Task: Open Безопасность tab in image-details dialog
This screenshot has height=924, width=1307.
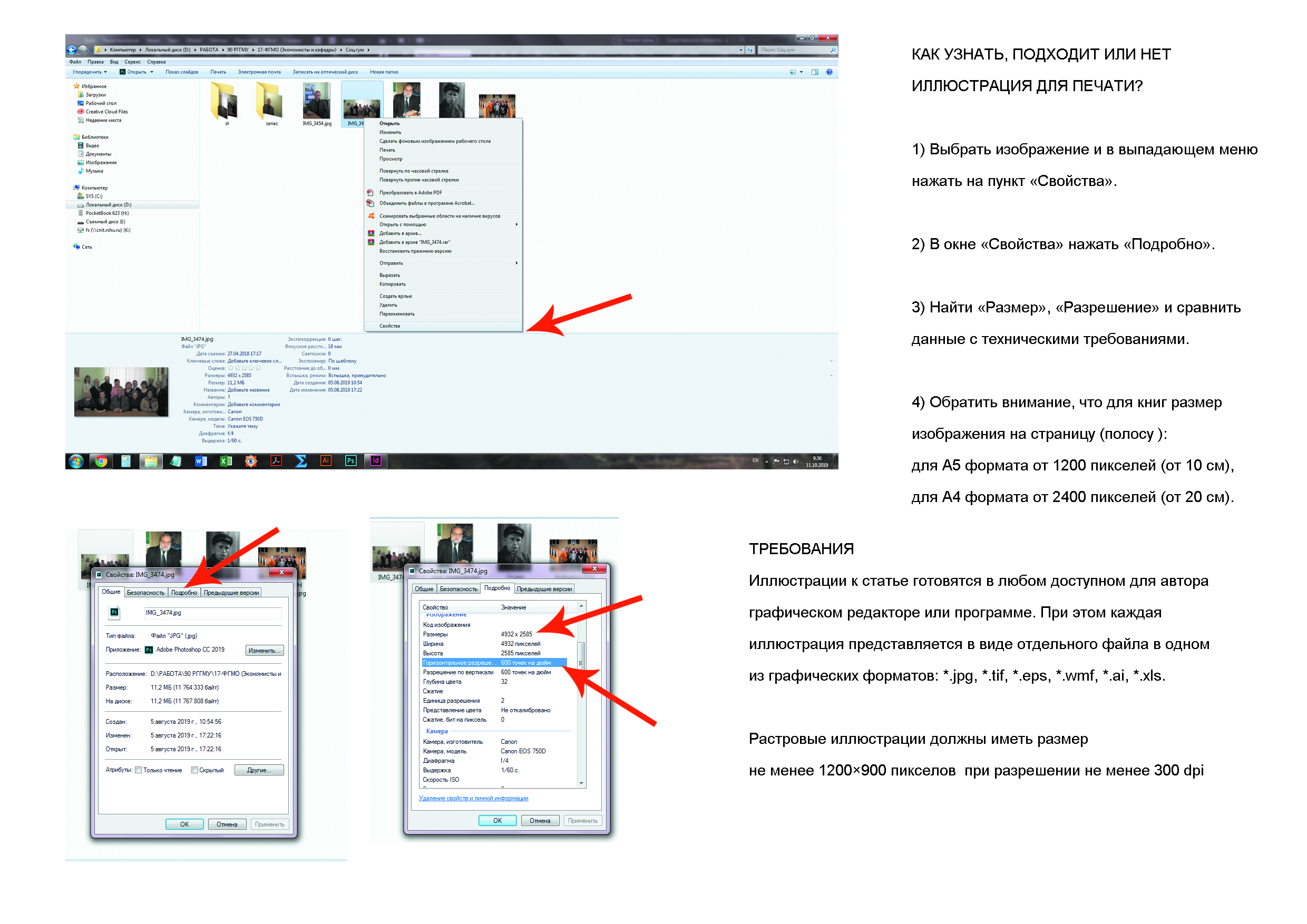Action: point(459,589)
